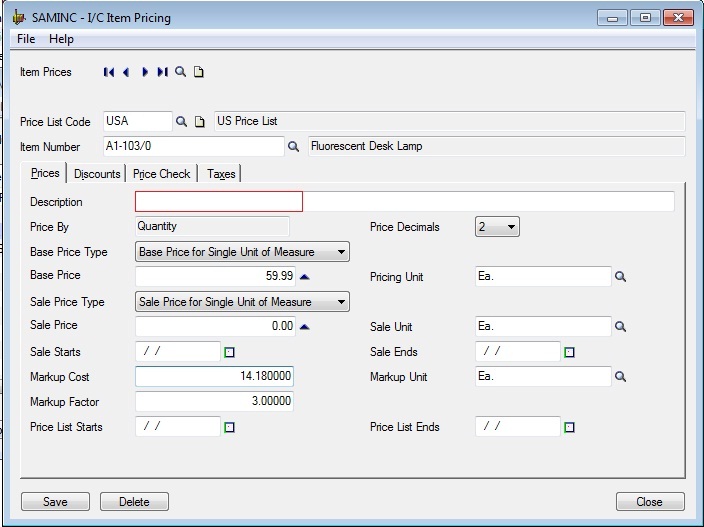Open finder next to Price List Code
Viewport: 704px width, 527px height.
[x=182, y=122]
